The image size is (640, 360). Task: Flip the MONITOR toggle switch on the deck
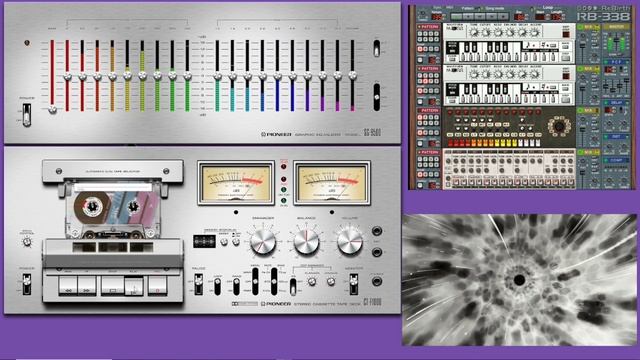coord(354,284)
